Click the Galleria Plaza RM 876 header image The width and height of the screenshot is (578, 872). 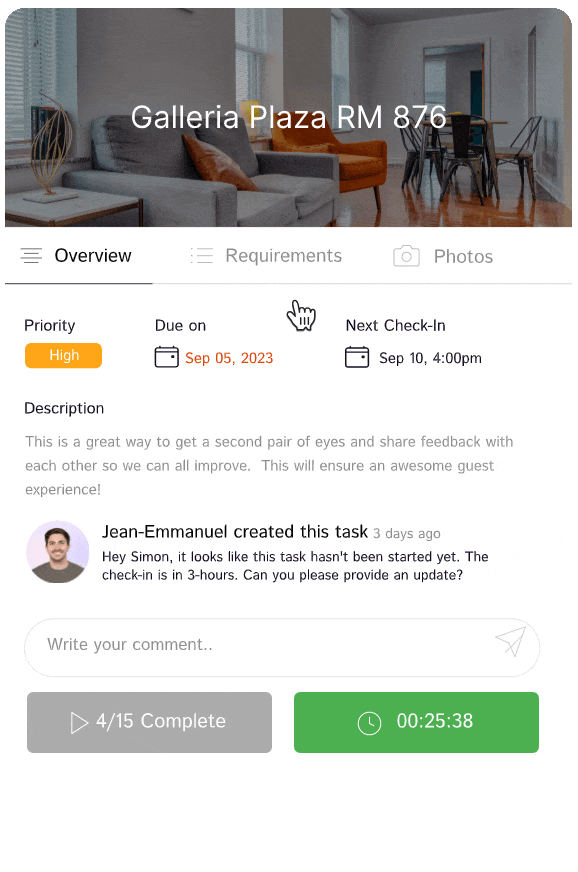[289, 117]
